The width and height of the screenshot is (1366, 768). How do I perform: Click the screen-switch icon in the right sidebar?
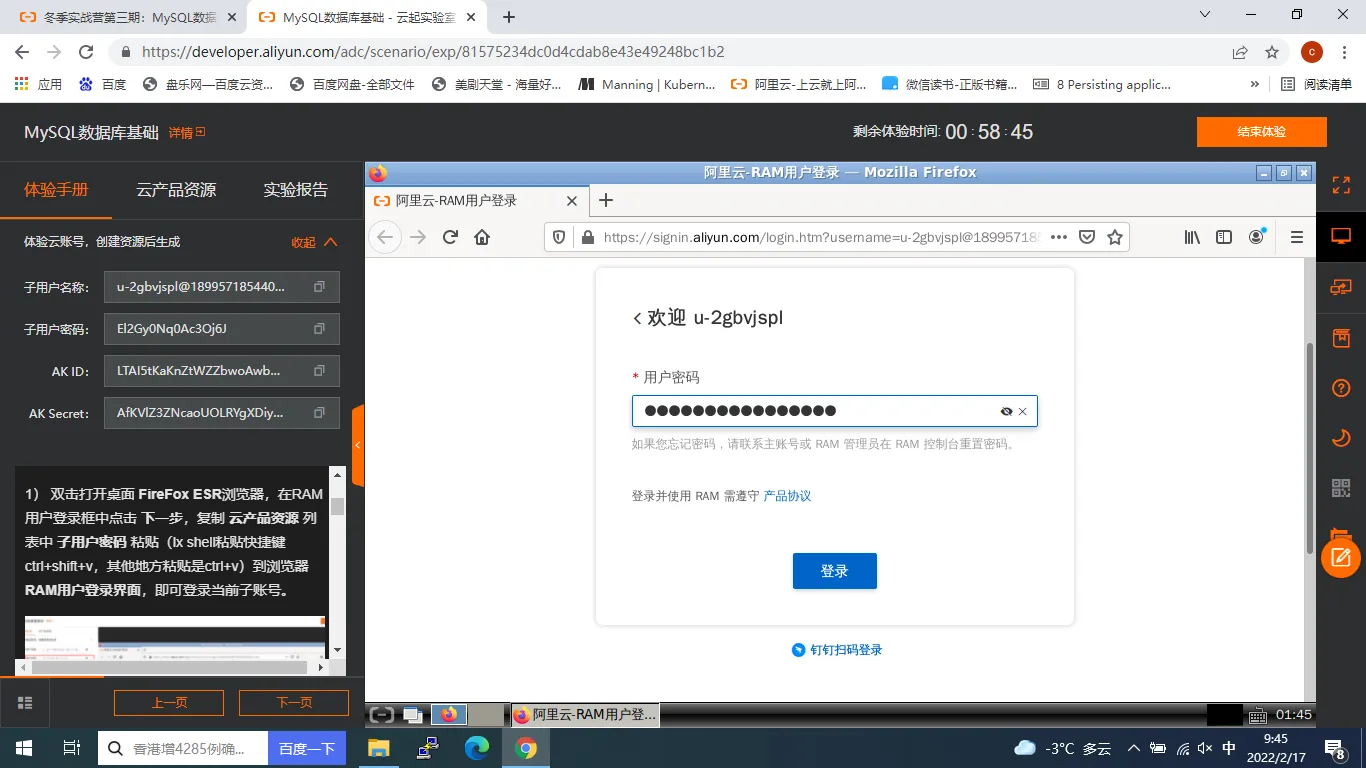click(1341, 287)
